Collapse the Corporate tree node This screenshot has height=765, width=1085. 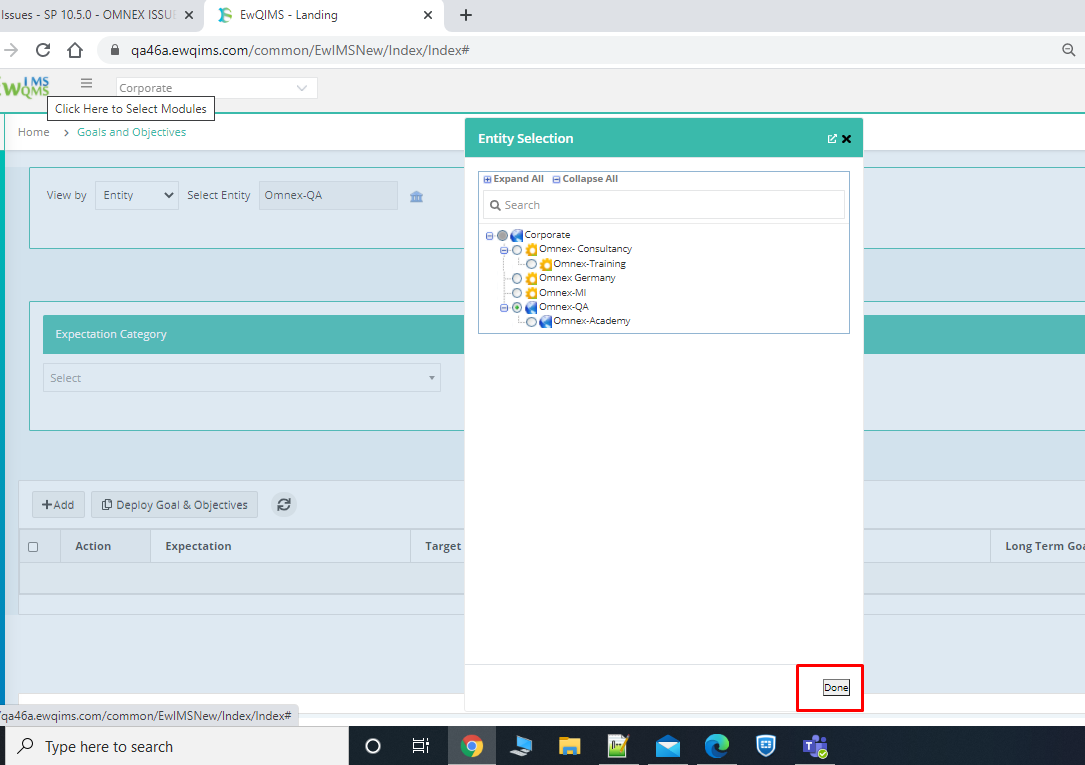tap(490, 236)
